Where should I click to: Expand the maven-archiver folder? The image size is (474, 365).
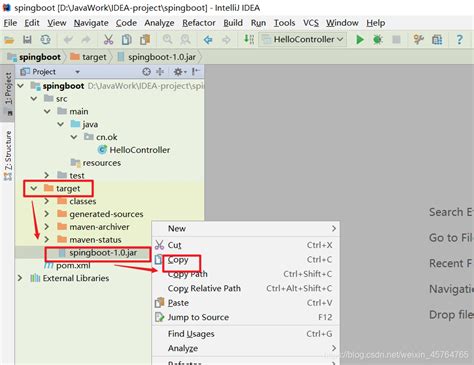(47, 227)
